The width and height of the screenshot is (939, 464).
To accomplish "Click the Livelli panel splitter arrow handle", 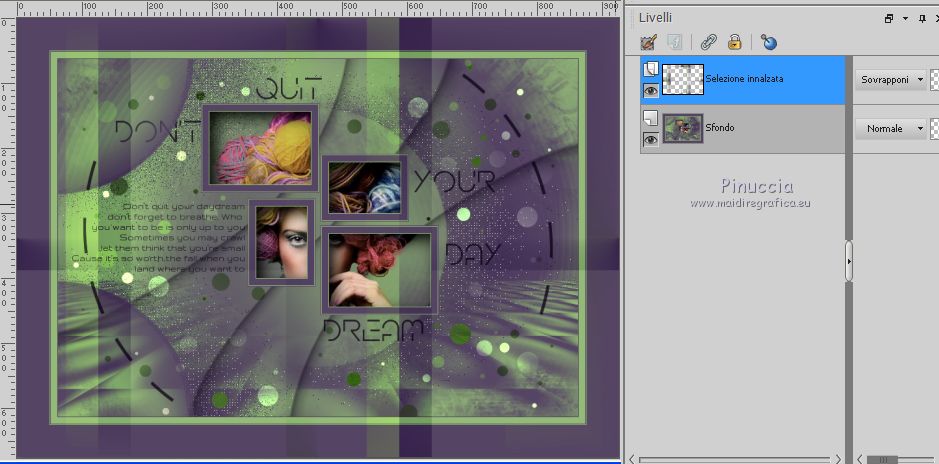I will 849,261.
